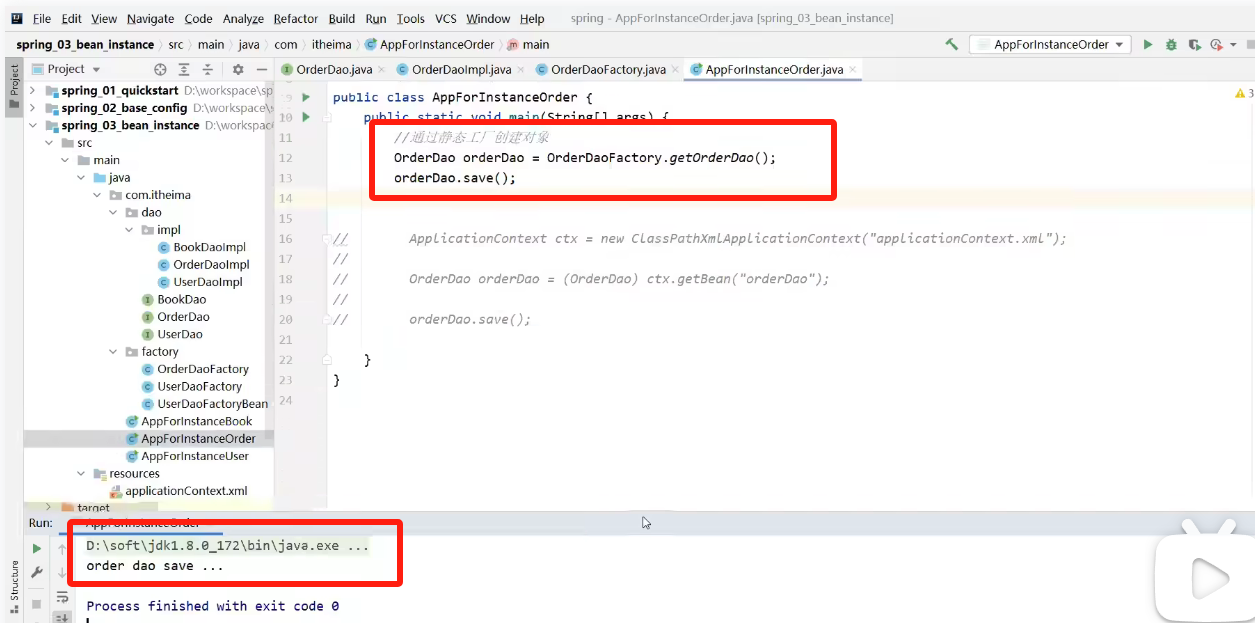The image size is (1255, 623).
Task: Collapse the impl package
Action: coord(129,229)
